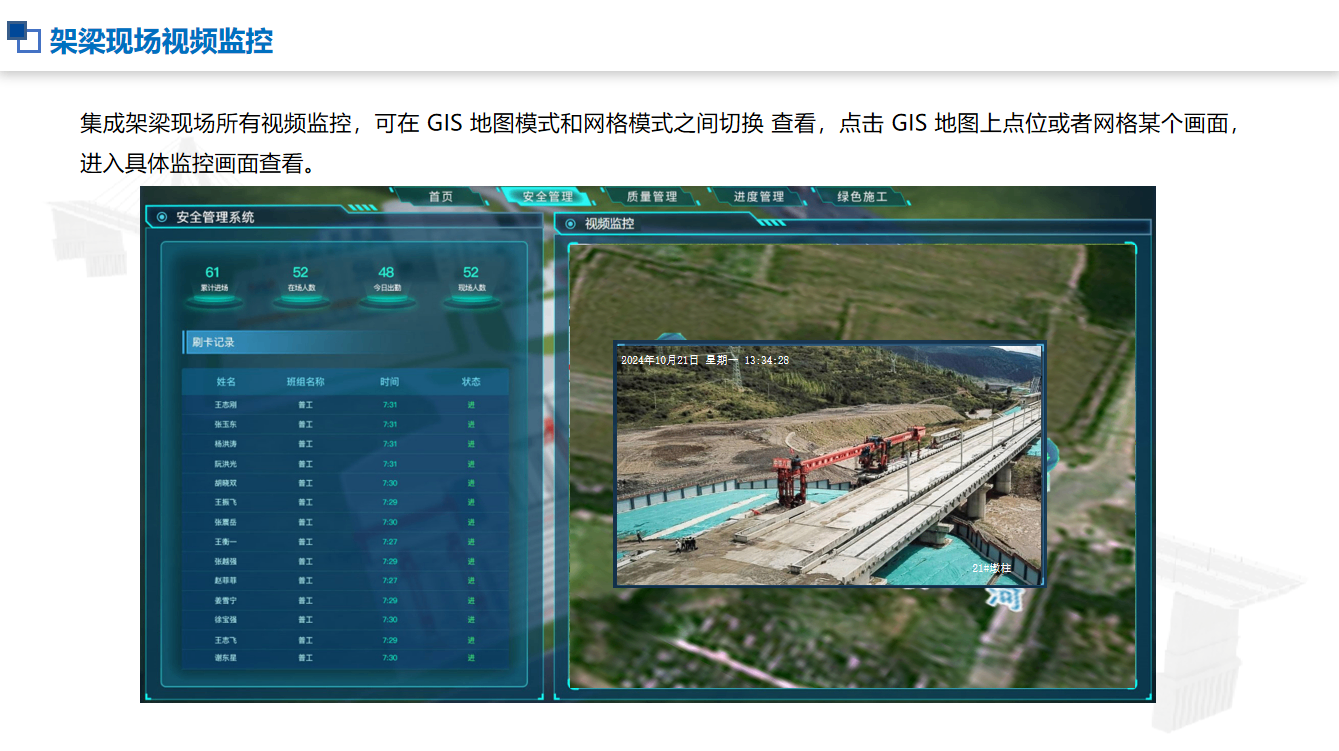Click the video timestamp 2024年10月21日 星期一 13:34:28

[705, 360]
